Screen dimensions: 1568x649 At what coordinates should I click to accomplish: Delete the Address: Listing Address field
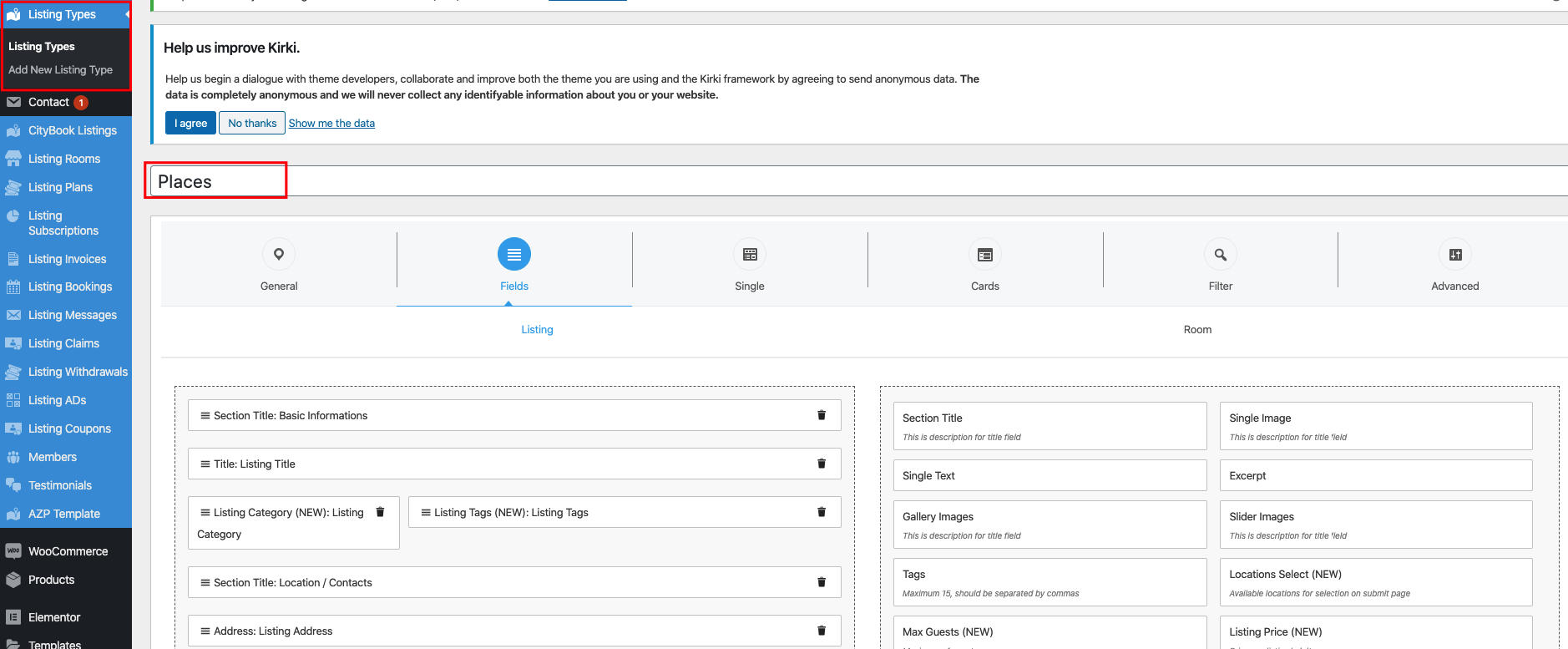[822, 631]
